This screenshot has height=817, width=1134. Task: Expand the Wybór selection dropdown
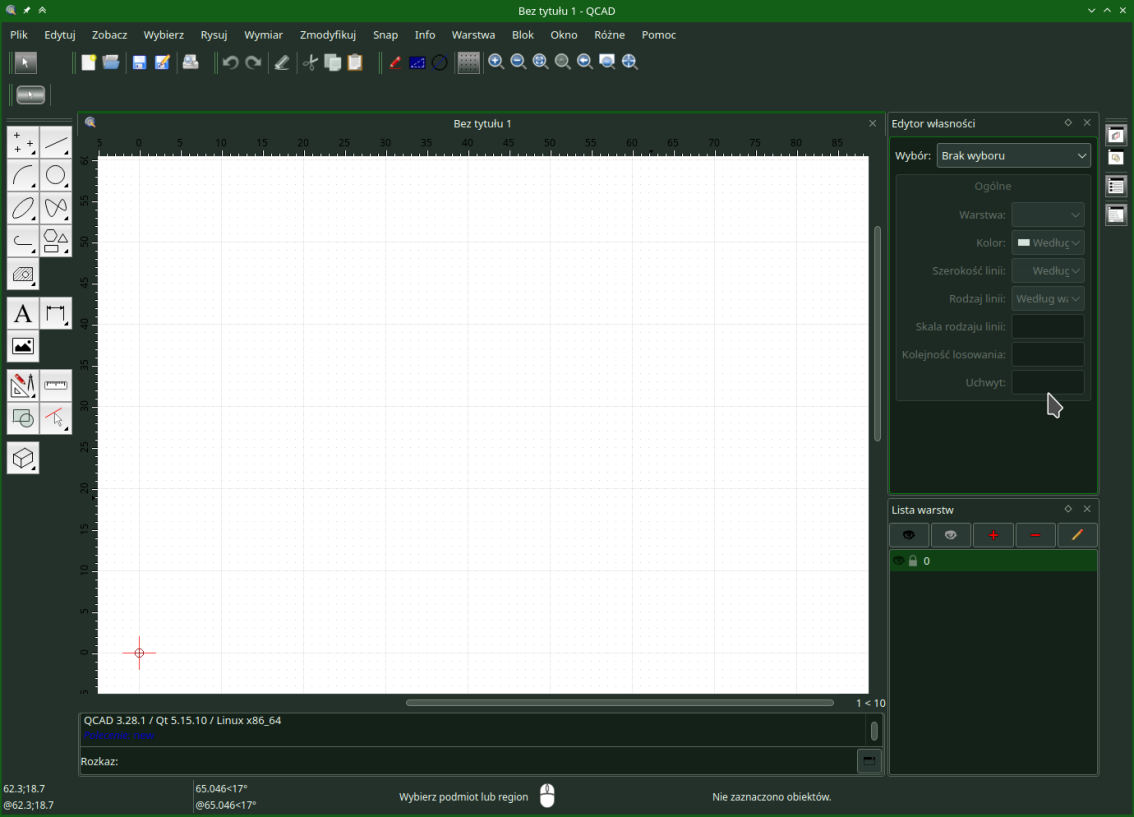[x=1013, y=156]
